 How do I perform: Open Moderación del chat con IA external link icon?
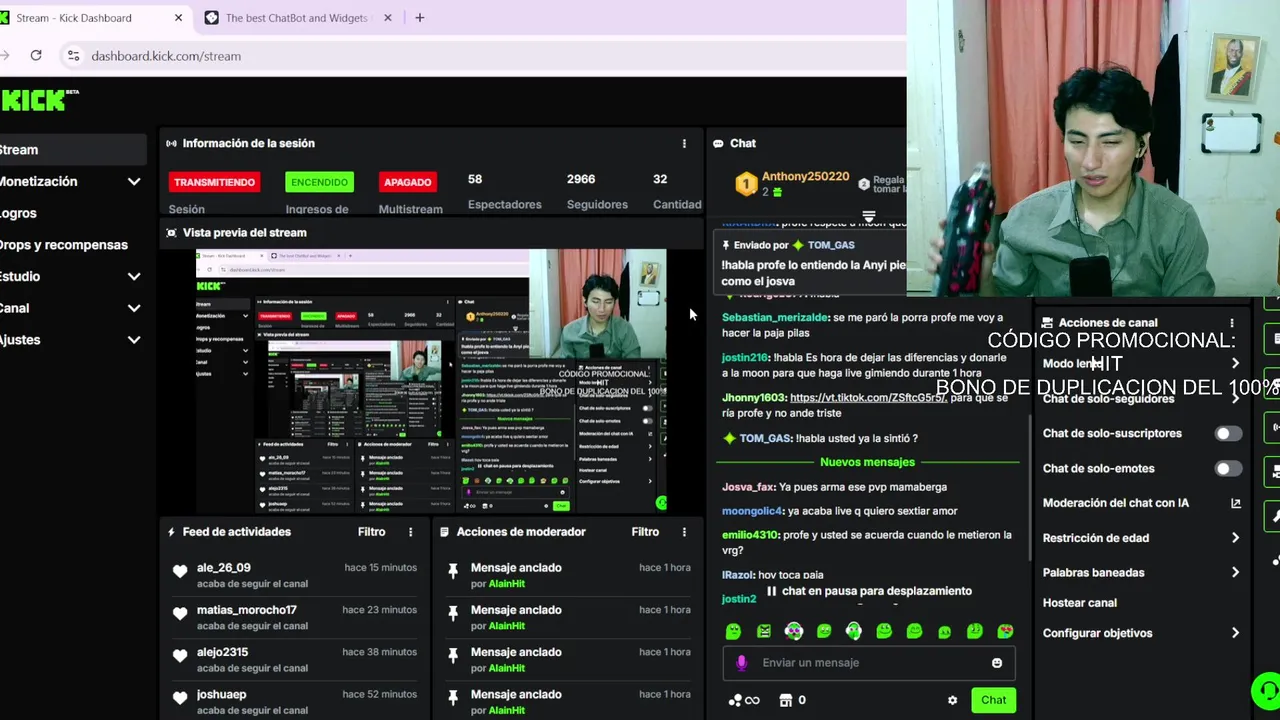pos(1235,503)
